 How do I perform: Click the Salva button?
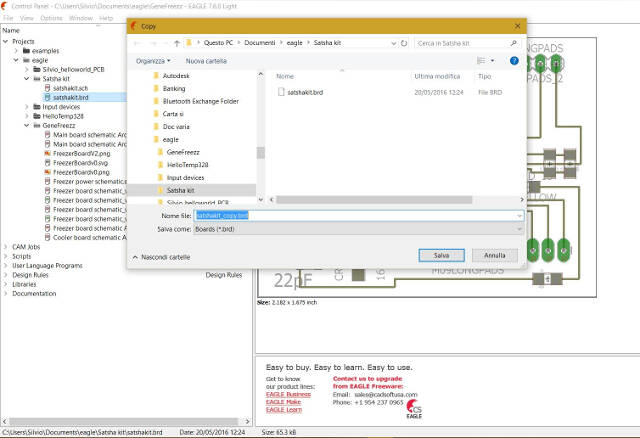442,256
